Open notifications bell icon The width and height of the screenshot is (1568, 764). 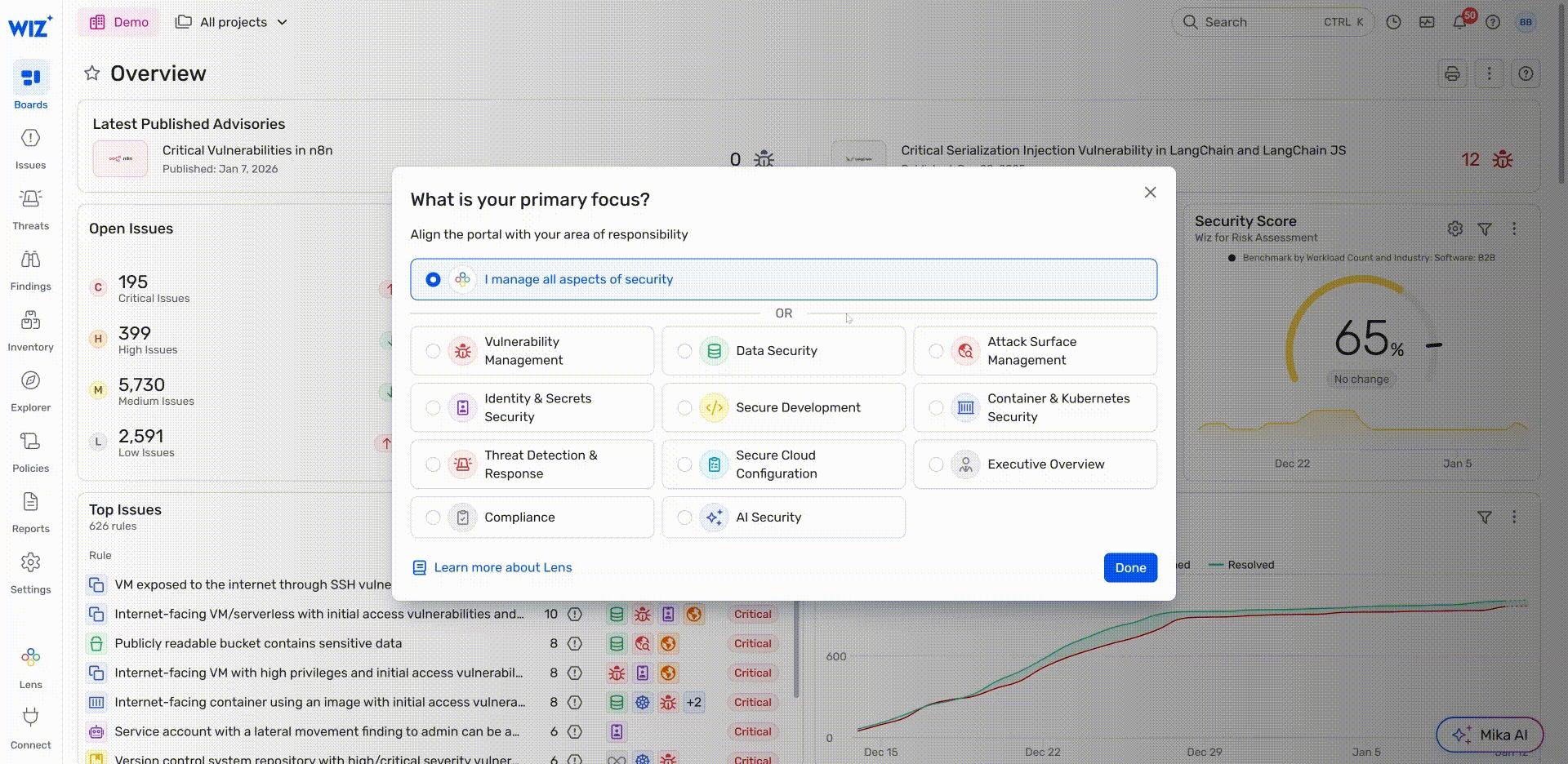tap(1460, 22)
